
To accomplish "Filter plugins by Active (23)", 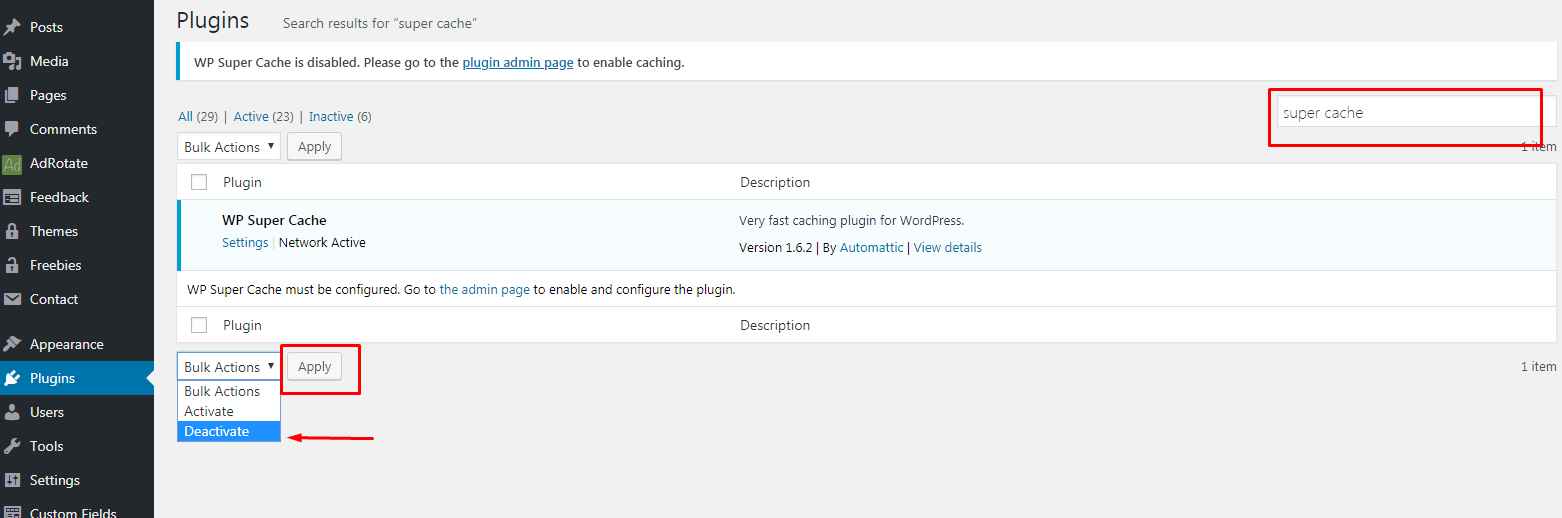I will click(x=264, y=116).
